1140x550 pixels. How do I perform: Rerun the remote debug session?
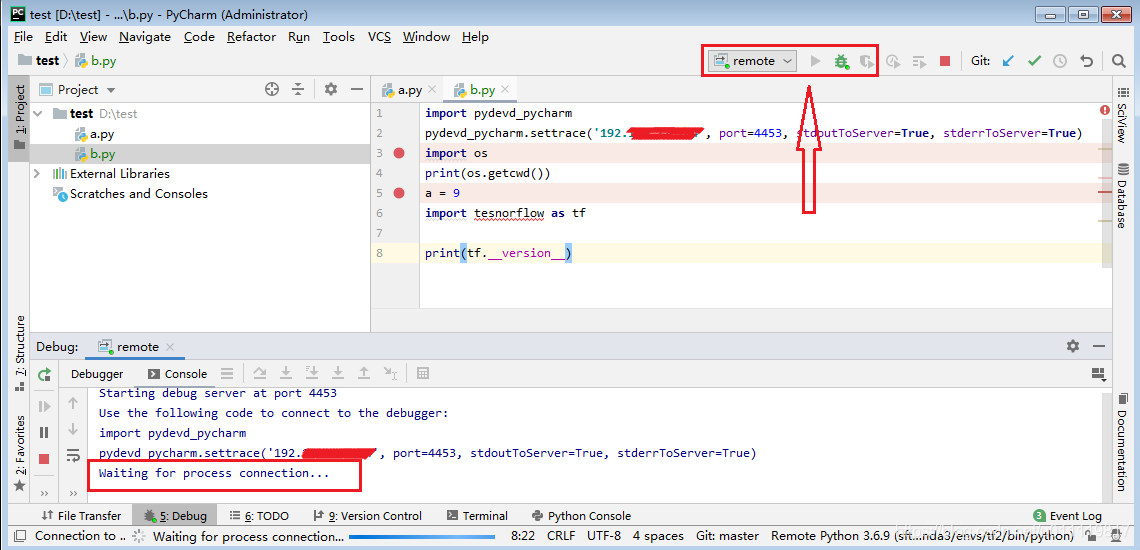pyautogui.click(x=44, y=374)
